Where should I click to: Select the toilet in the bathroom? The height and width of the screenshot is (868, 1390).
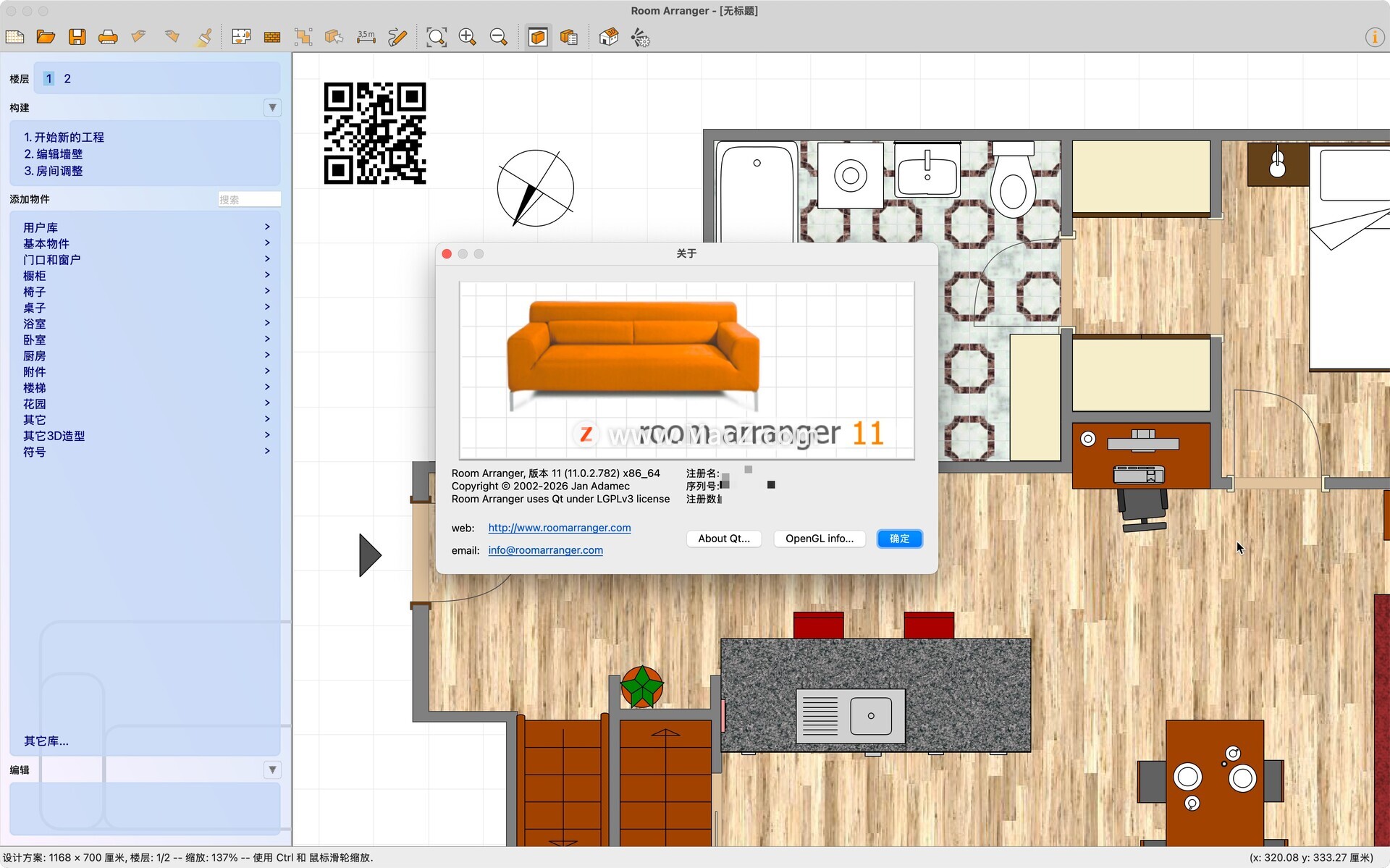pos(1013,179)
